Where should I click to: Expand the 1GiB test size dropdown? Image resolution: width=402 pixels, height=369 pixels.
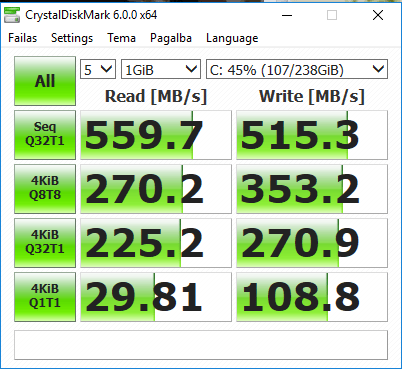pos(161,69)
